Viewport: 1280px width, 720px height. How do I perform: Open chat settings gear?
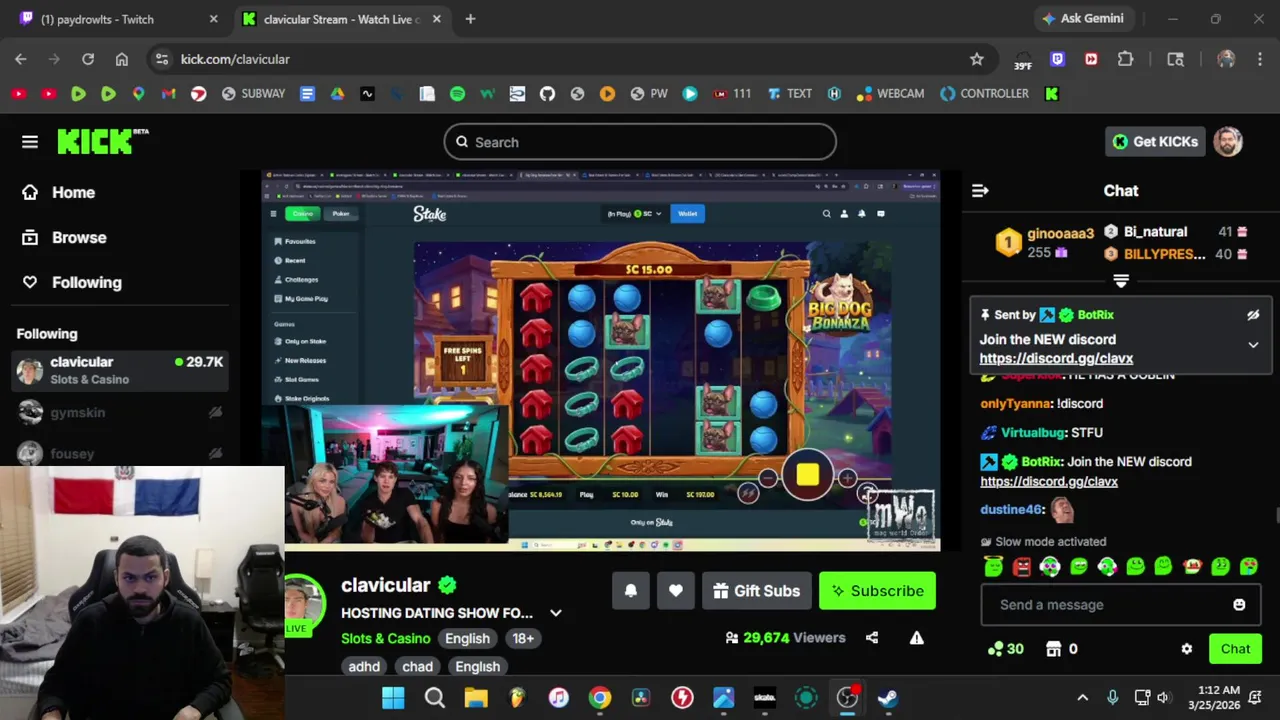tap(1186, 649)
